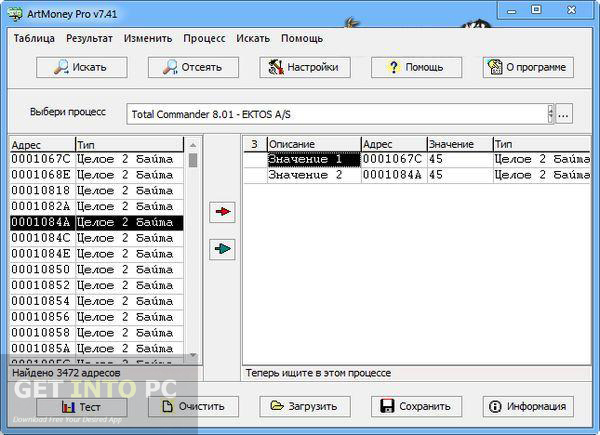
Task: Open the Таблица menu
Action: 34,38
